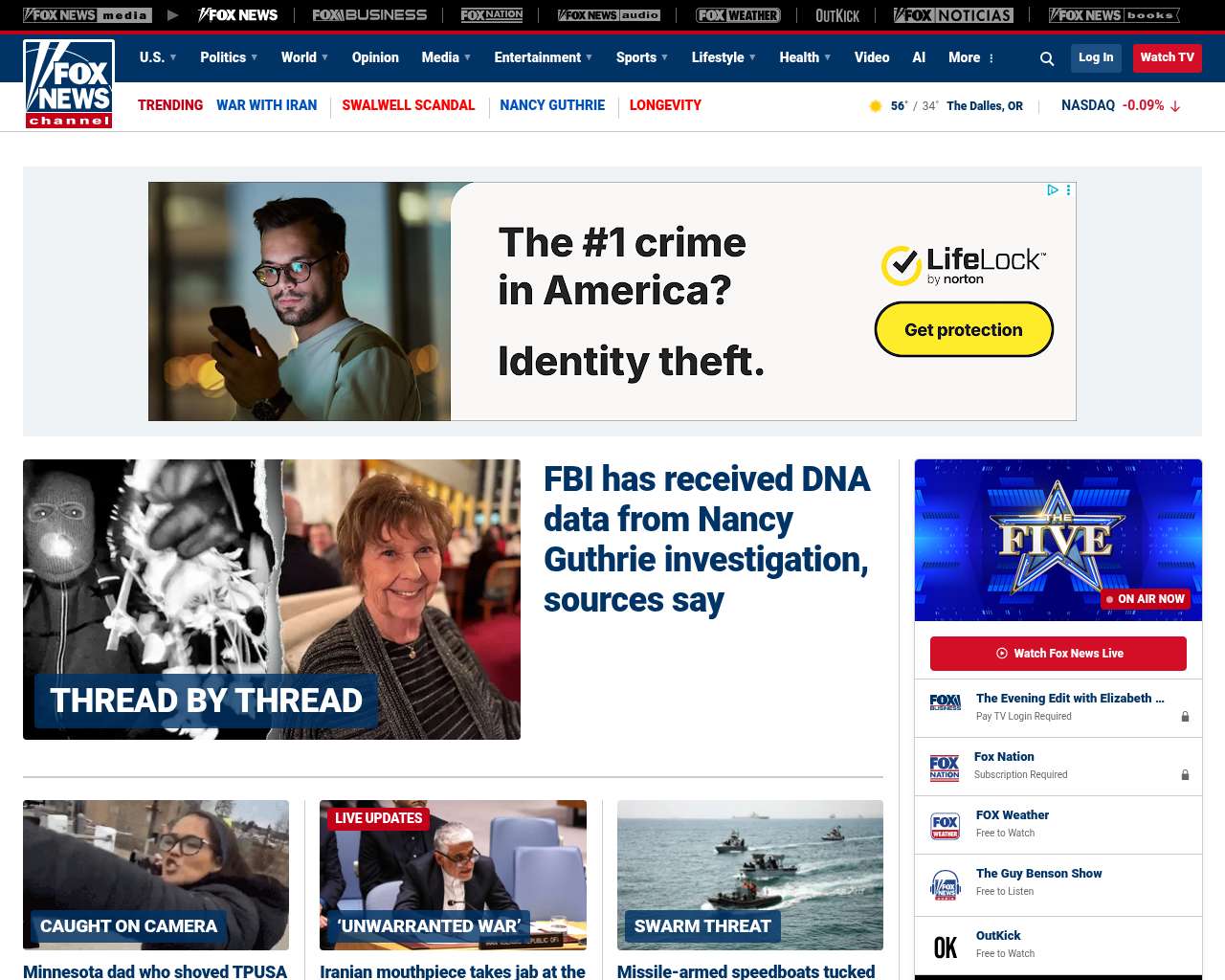This screenshot has width=1225, height=980.
Task: Click the sunny weather icon
Action: point(875,106)
